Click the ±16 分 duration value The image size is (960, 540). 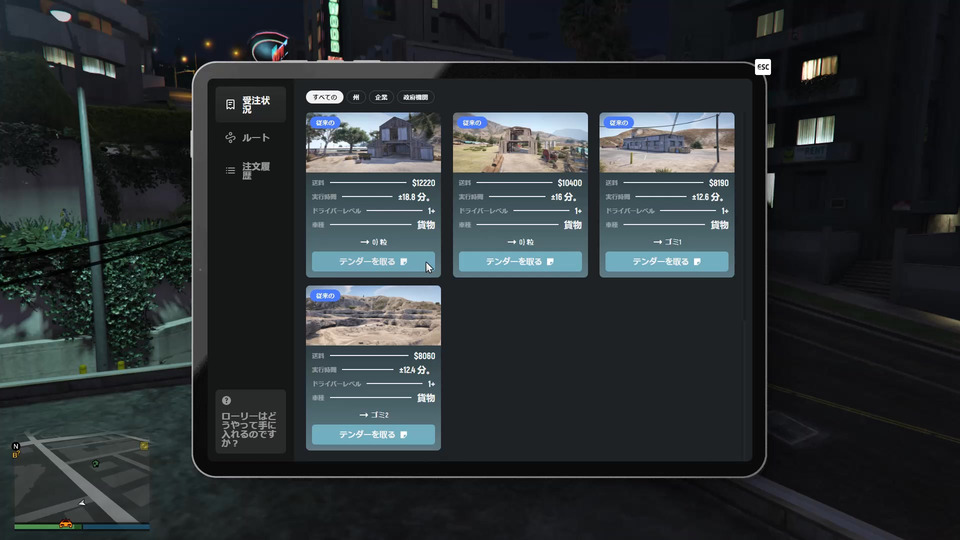[x=563, y=197]
